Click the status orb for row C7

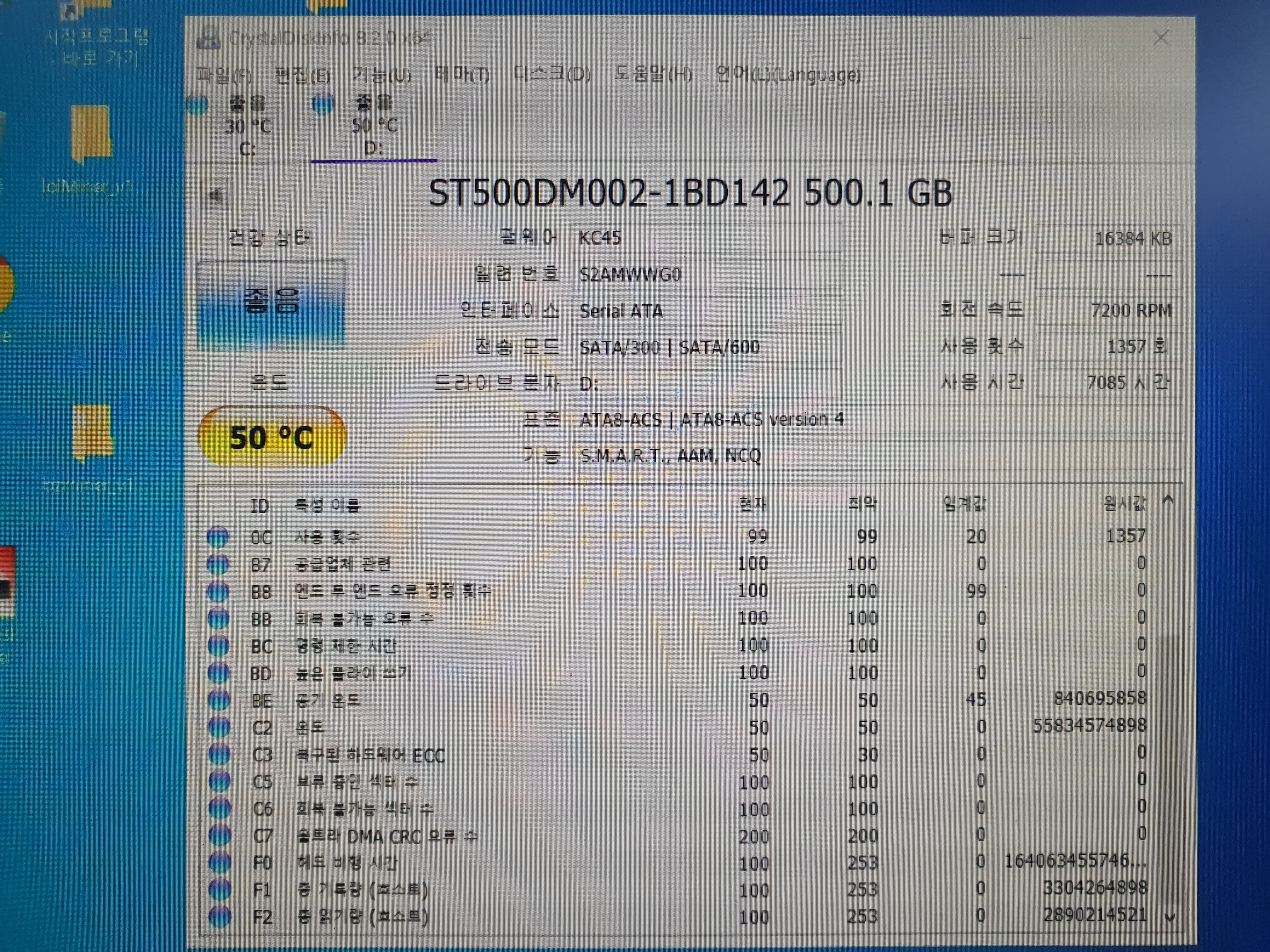tap(220, 836)
